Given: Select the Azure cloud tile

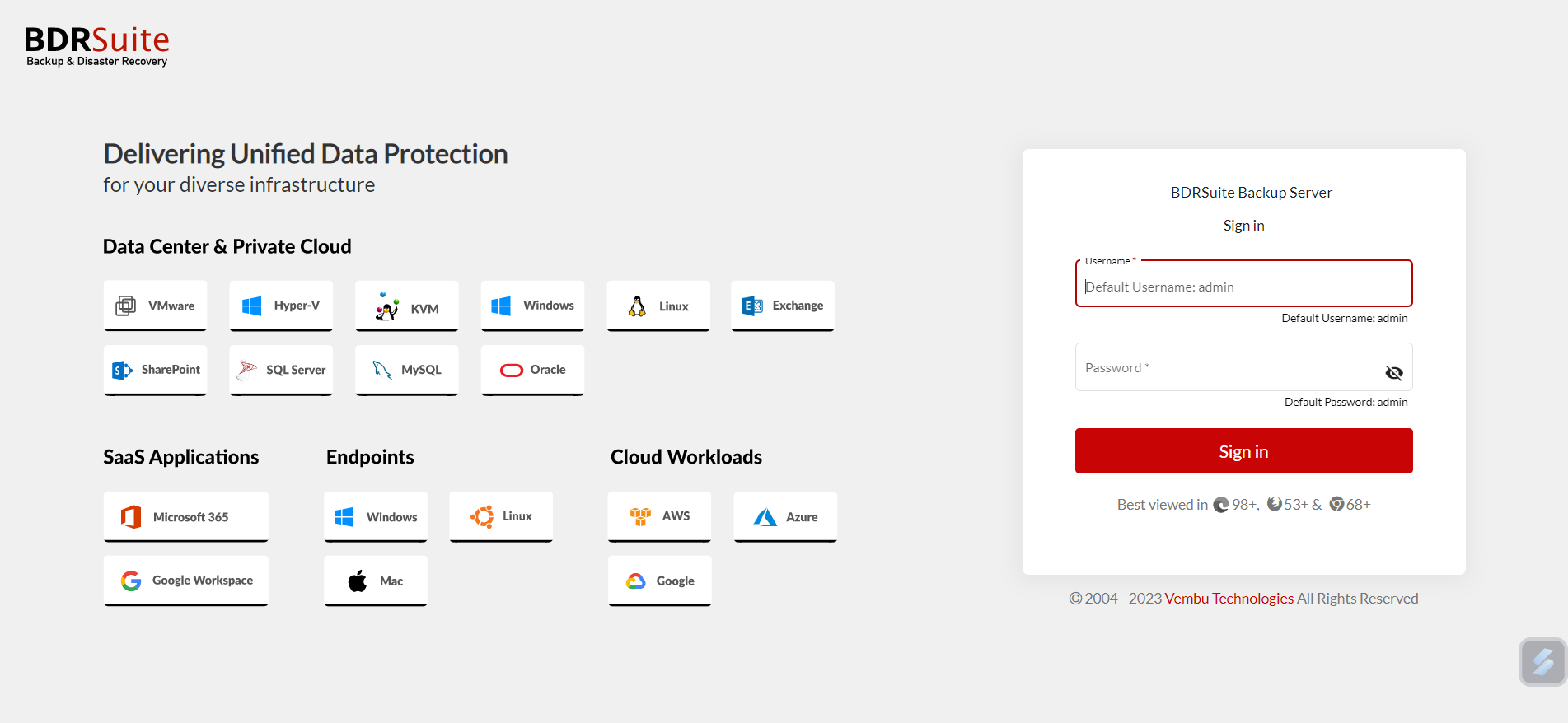Looking at the screenshot, I should pyautogui.click(x=785, y=516).
